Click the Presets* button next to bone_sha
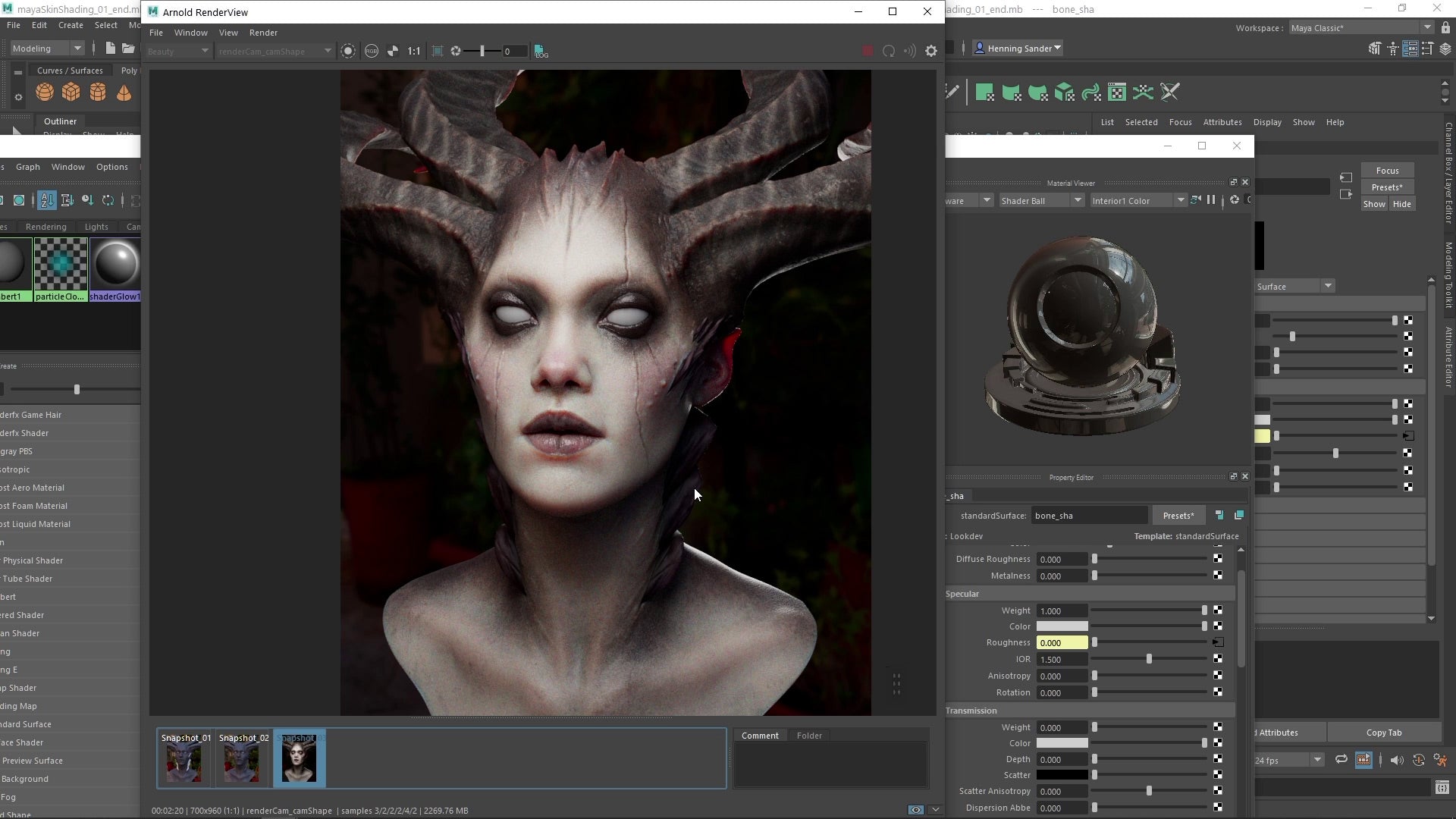 (x=1178, y=516)
